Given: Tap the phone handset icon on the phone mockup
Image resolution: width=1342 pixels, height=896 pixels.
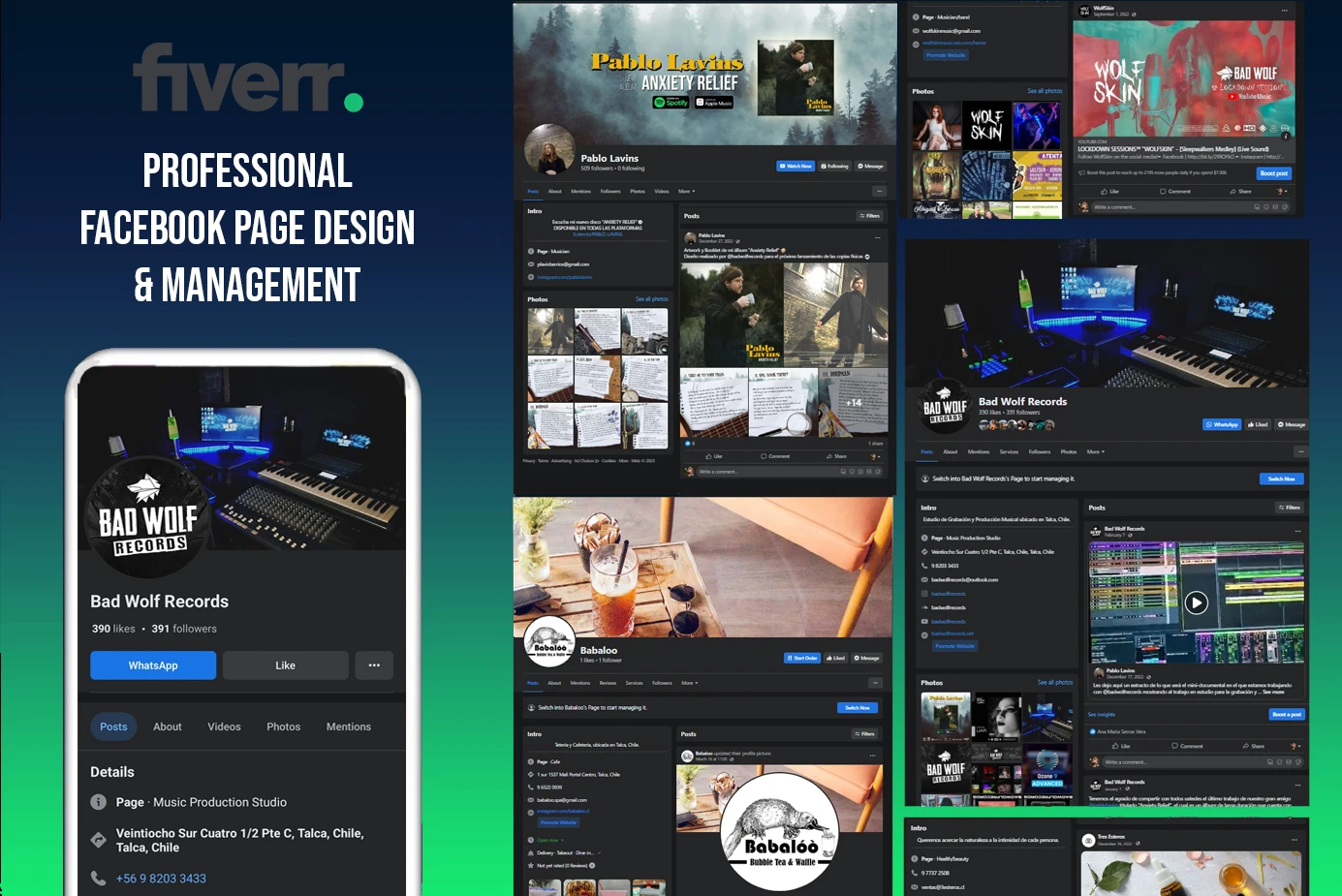Looking at the screenshot, I should (x=98, y=878).
